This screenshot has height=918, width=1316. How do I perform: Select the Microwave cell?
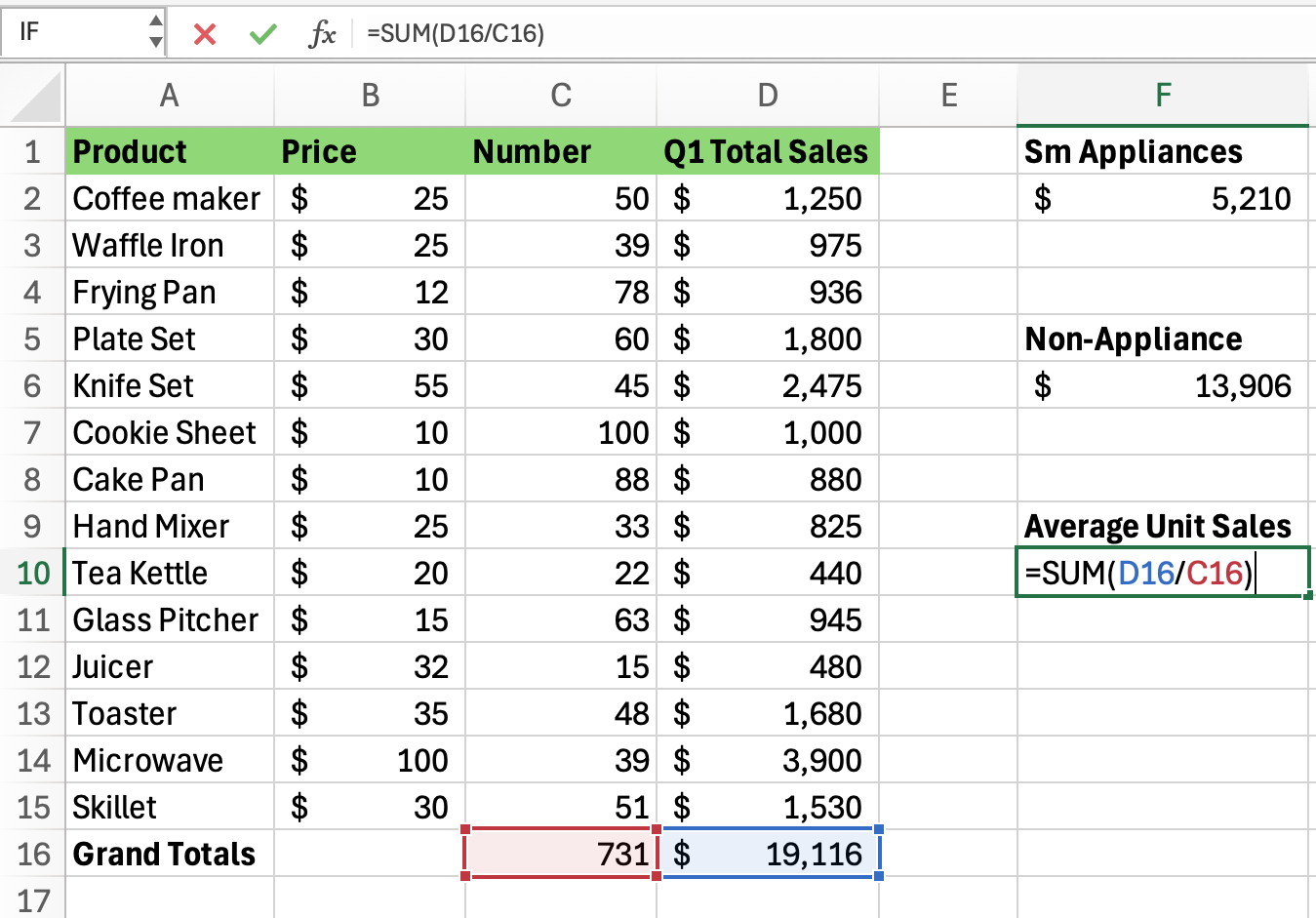(x=170, y=760)
